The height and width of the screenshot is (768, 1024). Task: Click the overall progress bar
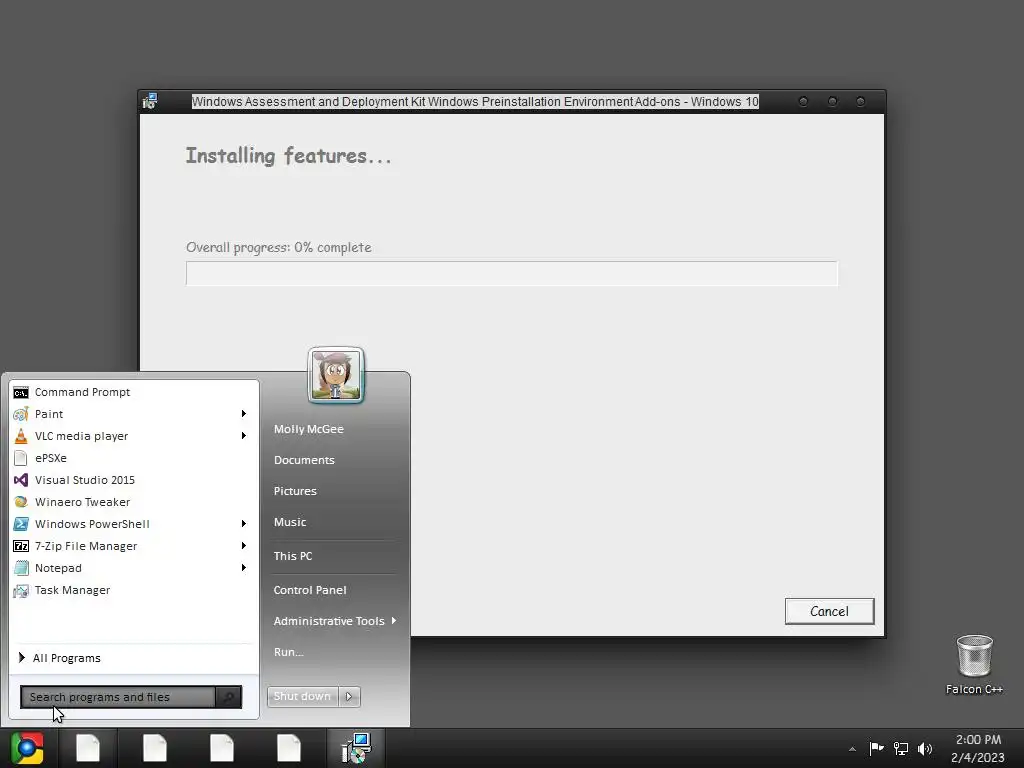click(x=512, y=274)
